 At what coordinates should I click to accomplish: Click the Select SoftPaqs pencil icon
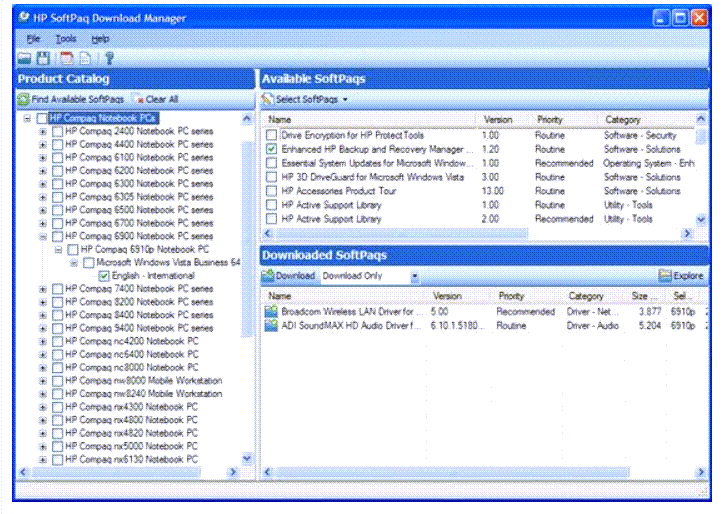click(x=267, y=99)
